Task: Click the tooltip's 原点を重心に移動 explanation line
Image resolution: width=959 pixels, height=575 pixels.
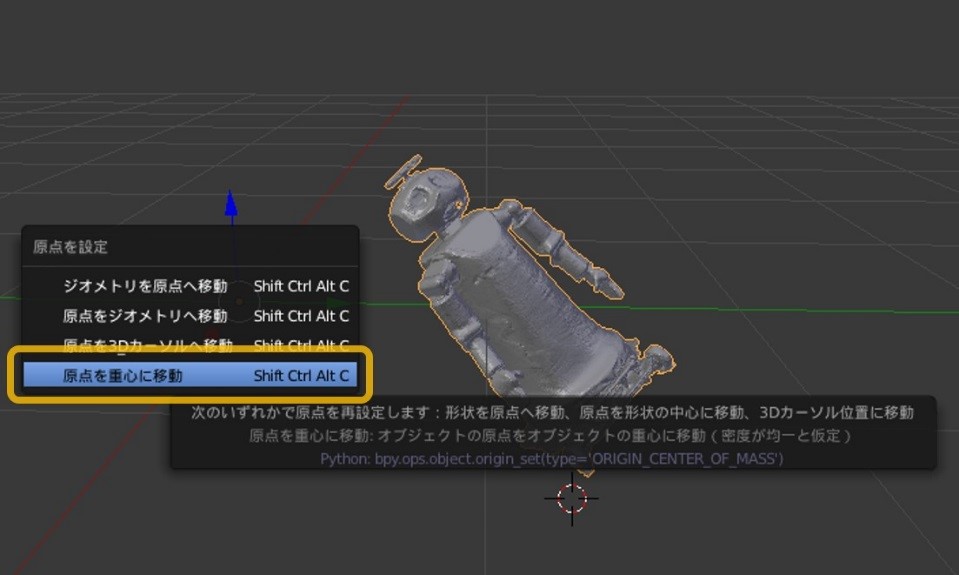Action: (552, 435)
